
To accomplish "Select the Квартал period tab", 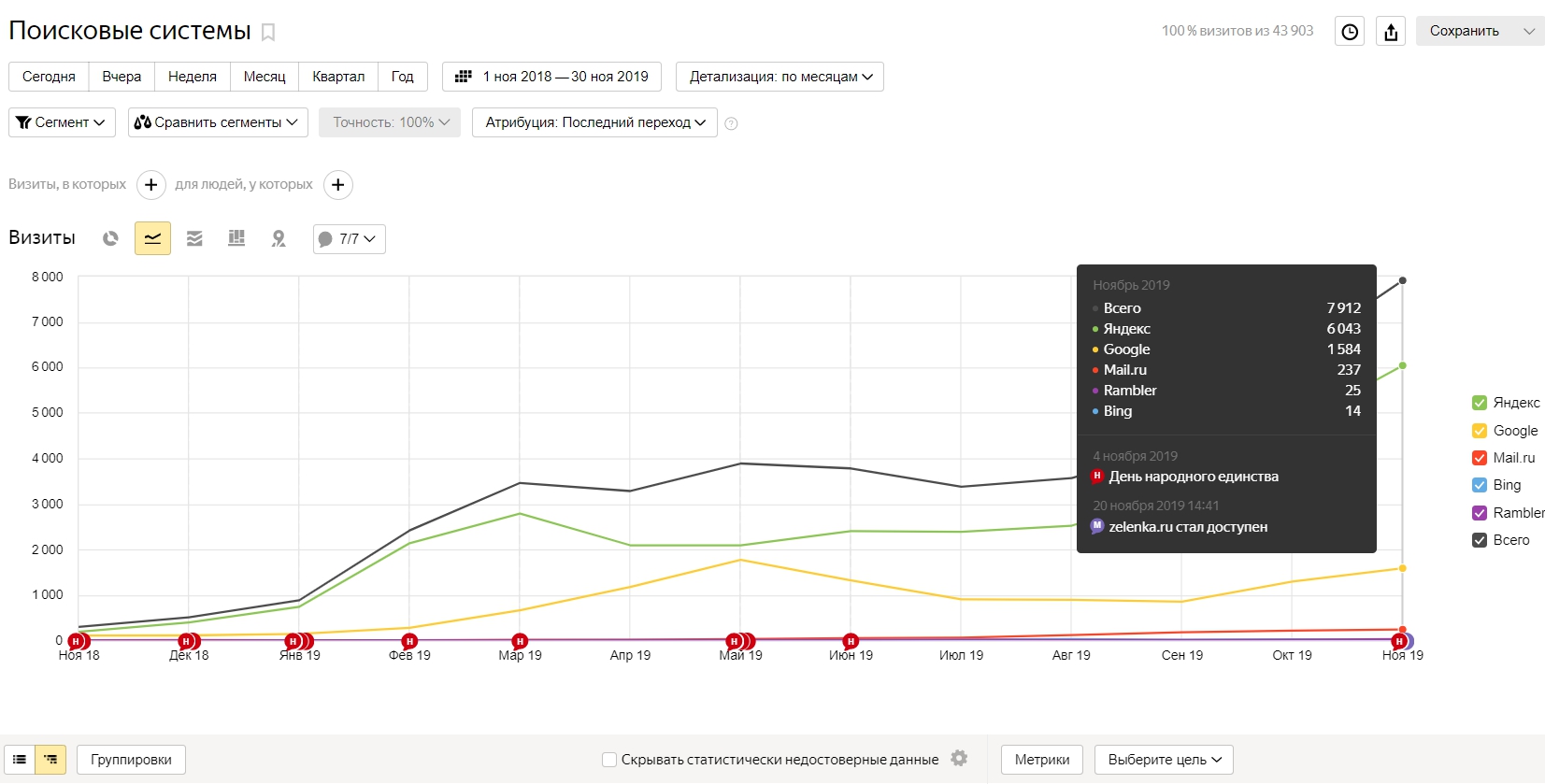I will click(338, 77).
